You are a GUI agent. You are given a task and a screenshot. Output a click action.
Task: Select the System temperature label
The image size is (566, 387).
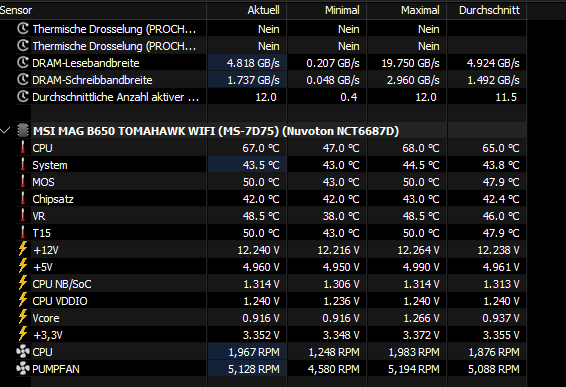pyautogui.click(x=50, y=165)
